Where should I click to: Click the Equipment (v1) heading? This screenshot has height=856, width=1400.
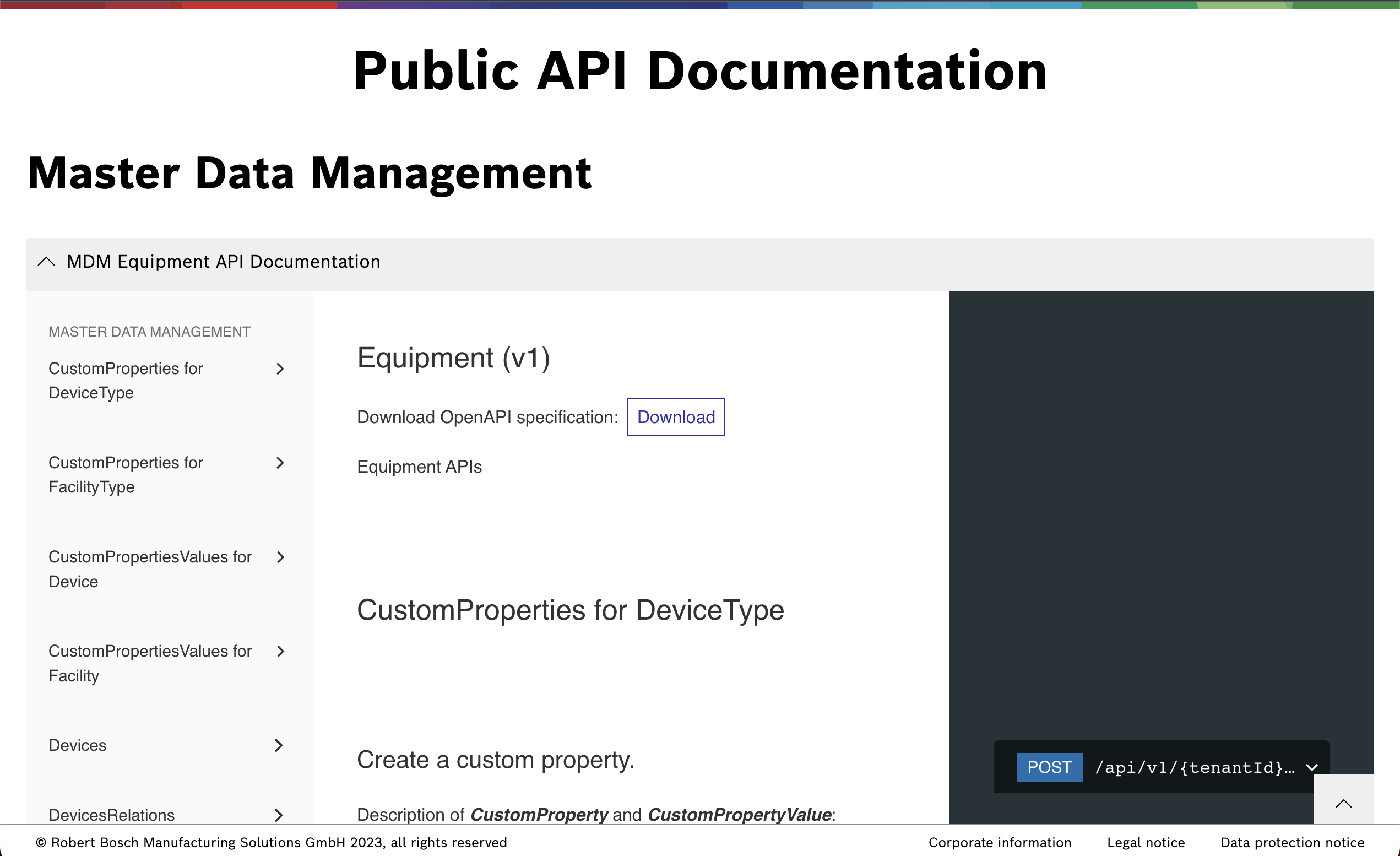[x=453, y=358]
